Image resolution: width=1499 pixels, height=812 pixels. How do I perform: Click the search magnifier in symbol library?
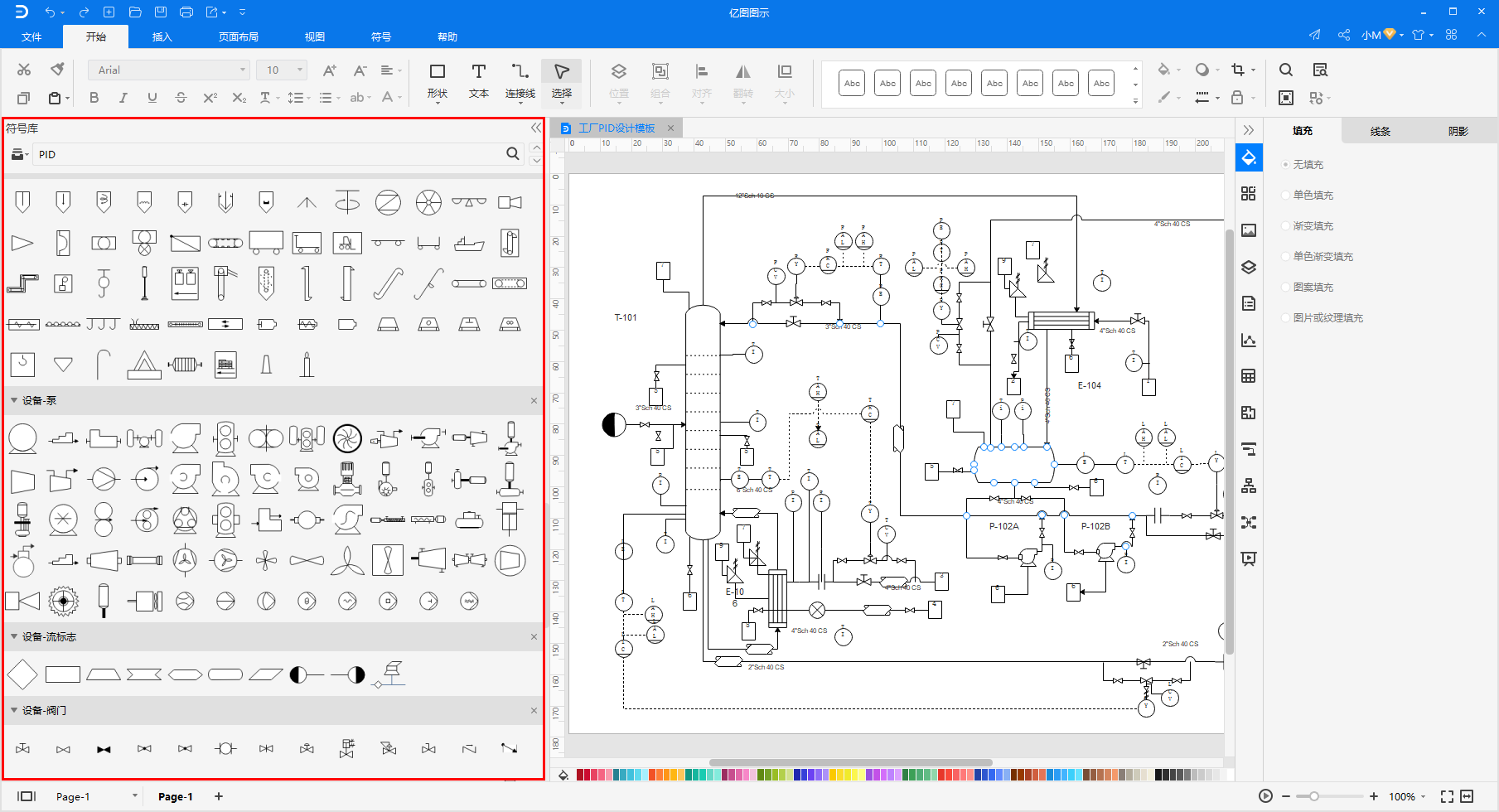[513, 153]
